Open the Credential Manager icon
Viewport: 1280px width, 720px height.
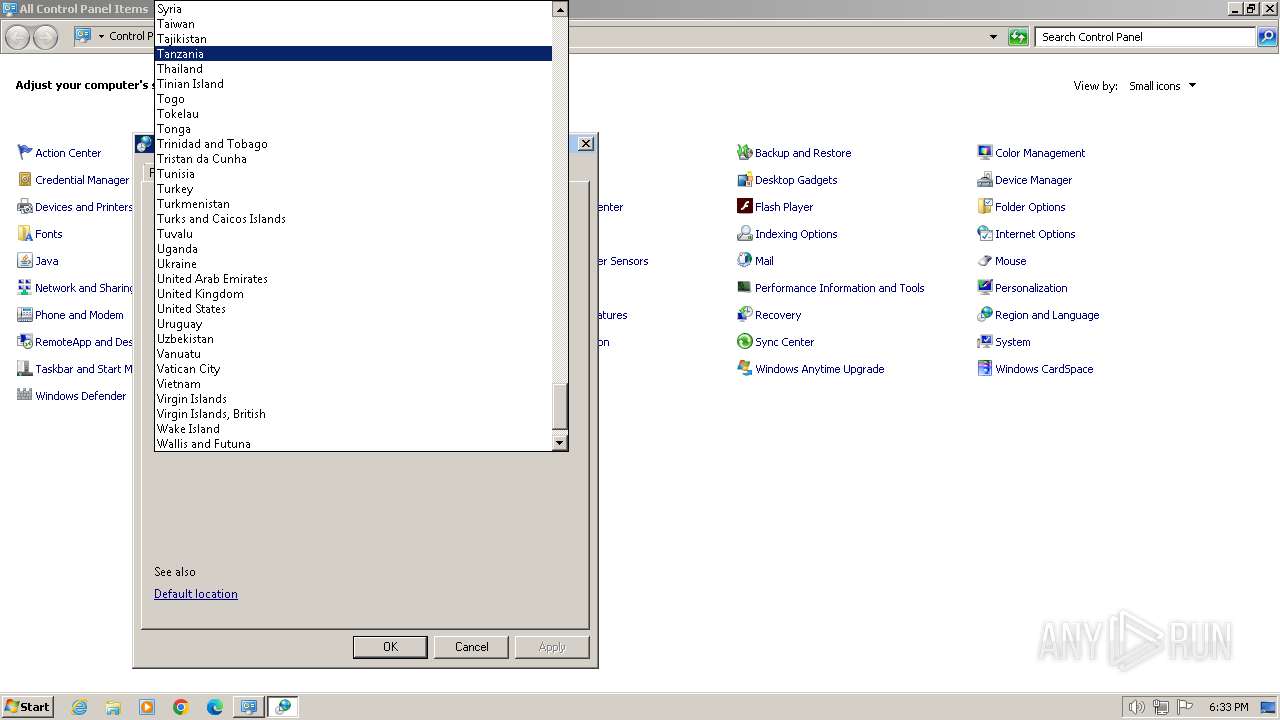[25, 180]
